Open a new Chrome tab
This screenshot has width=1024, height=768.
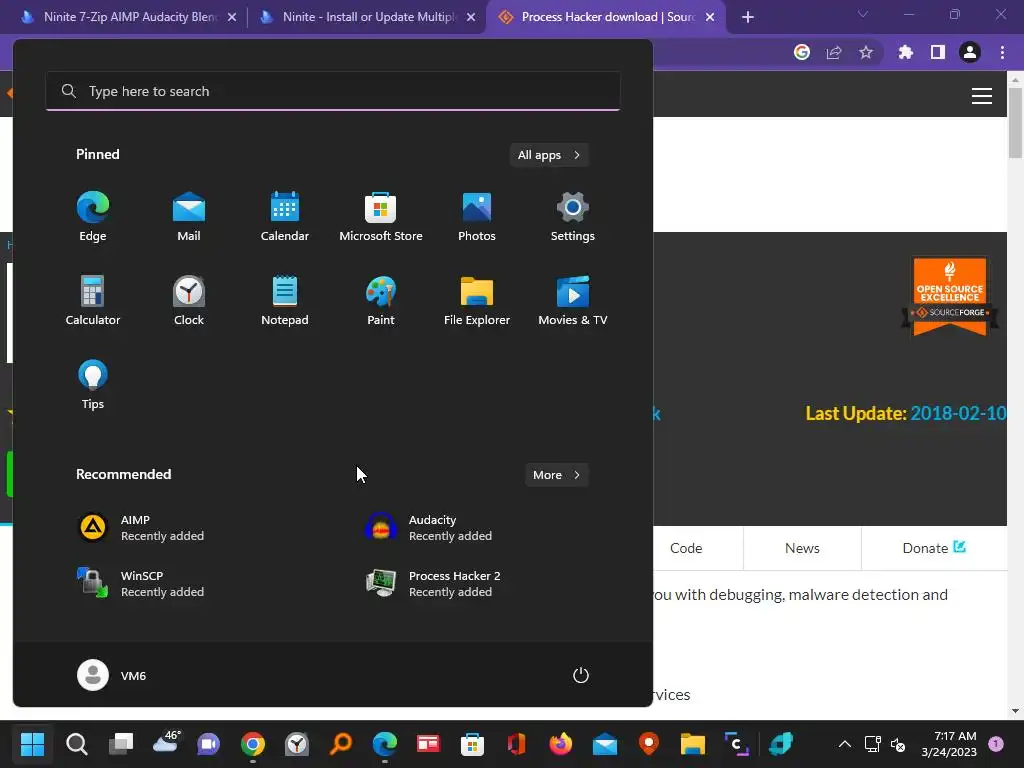[748, 18]
